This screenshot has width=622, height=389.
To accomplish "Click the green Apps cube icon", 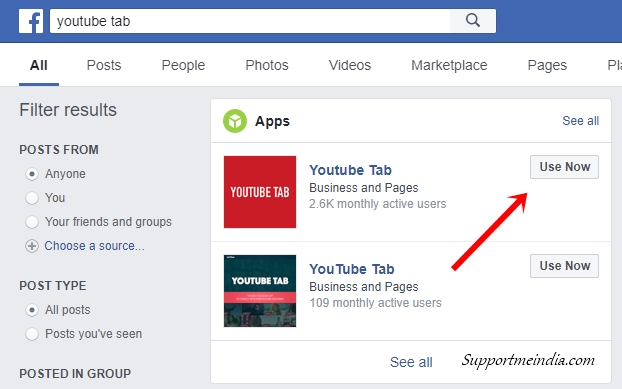I will click(x=235, y=121).
